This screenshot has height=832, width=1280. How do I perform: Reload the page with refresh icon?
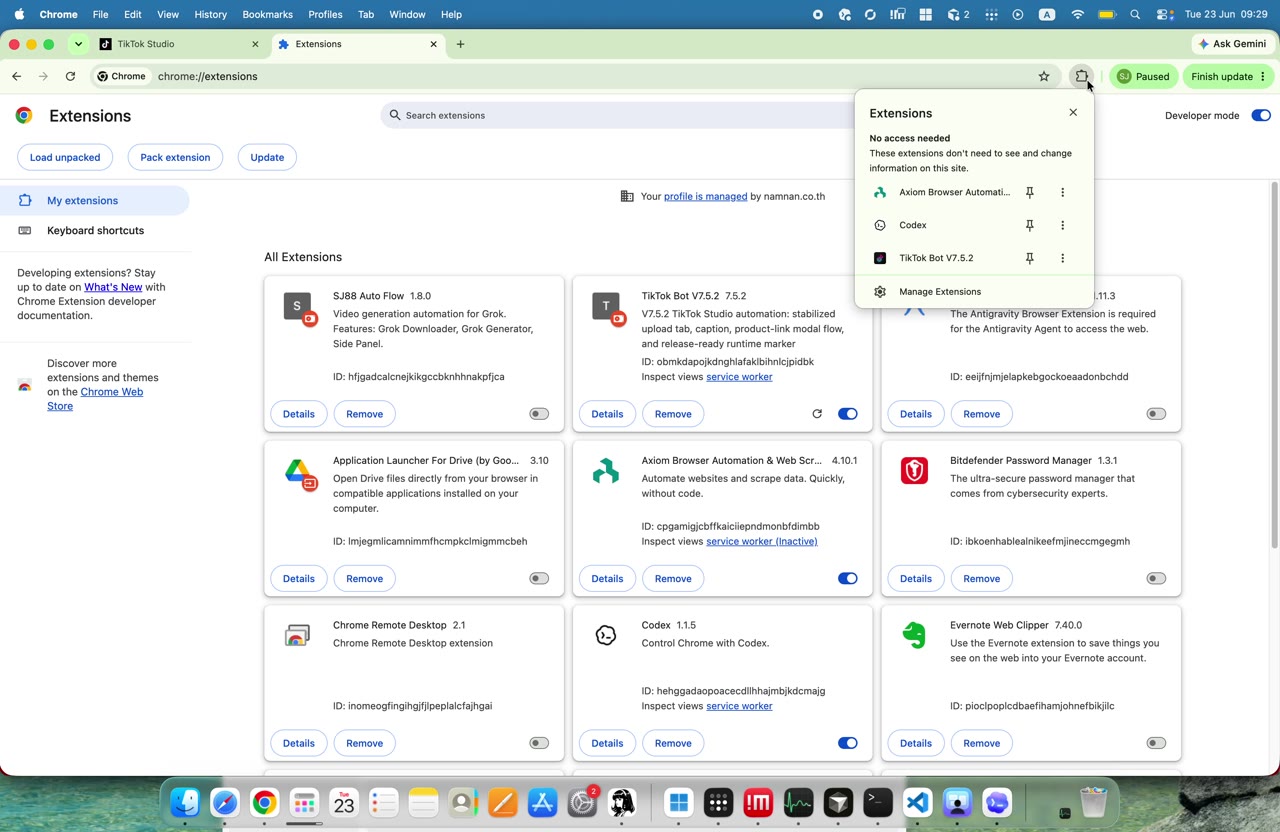70,76
